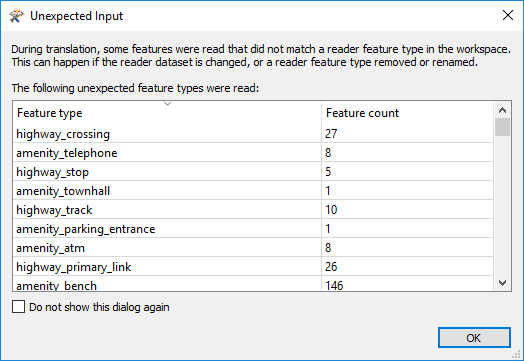
Task: Click the vertical scrollbar thumb
Action: (x=502, y=127)
